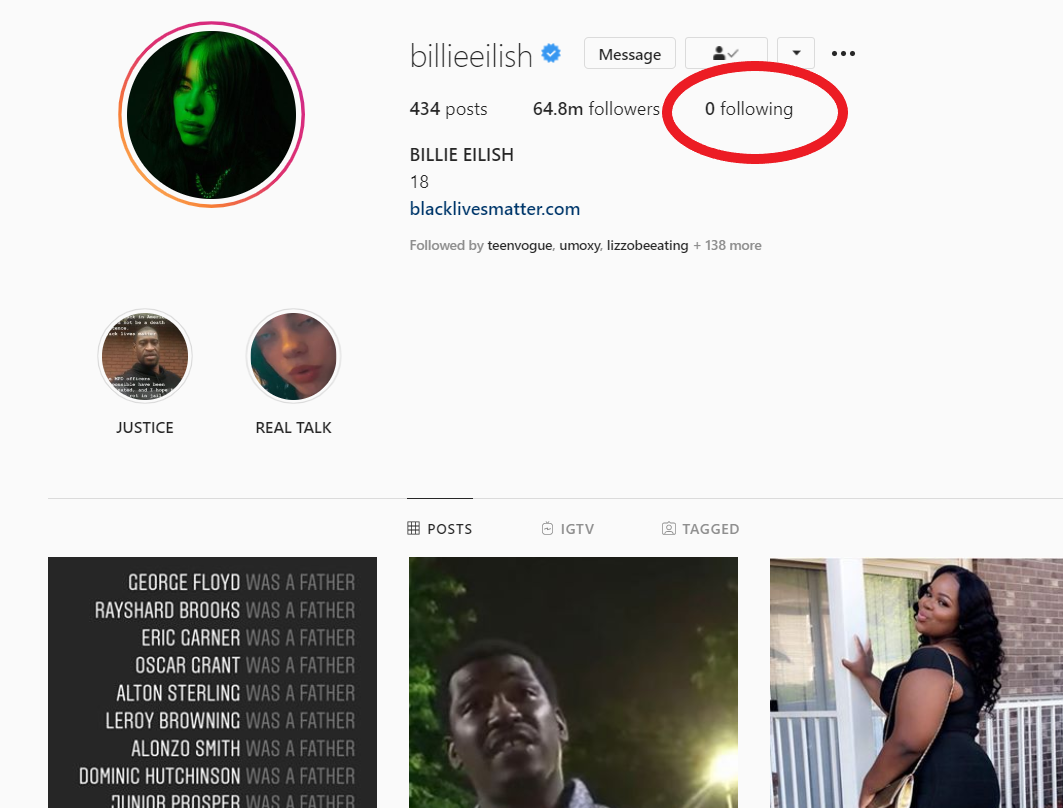
Task: Click the Message button
Action: tap(630, 54)
